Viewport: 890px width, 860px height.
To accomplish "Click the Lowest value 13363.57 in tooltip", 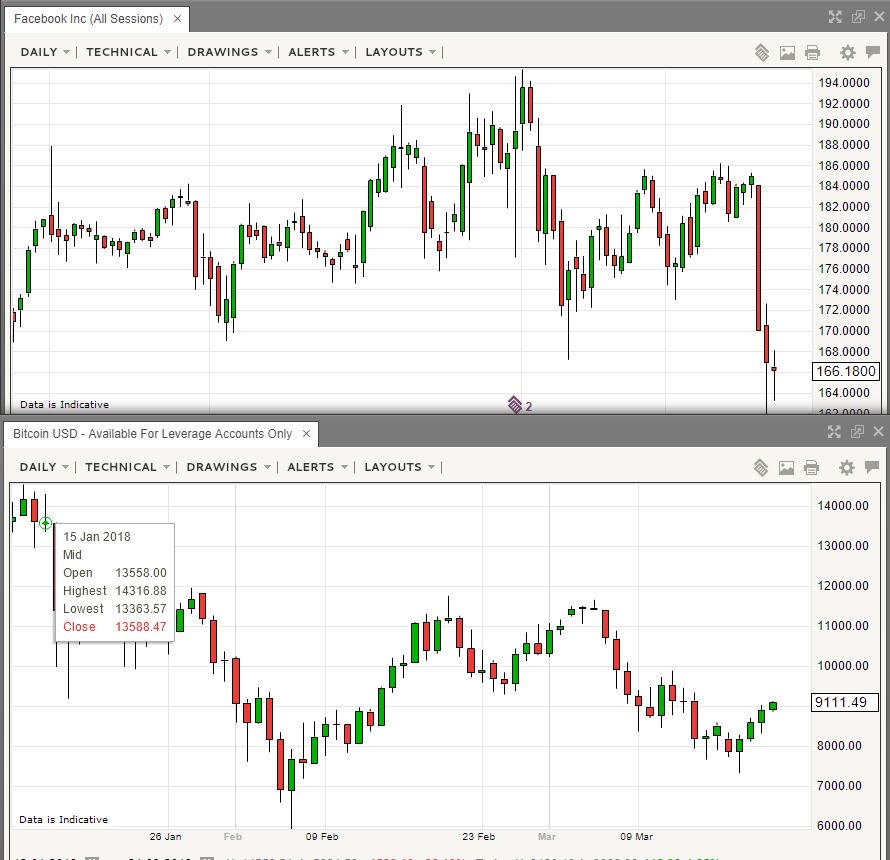I will (141, 609).
